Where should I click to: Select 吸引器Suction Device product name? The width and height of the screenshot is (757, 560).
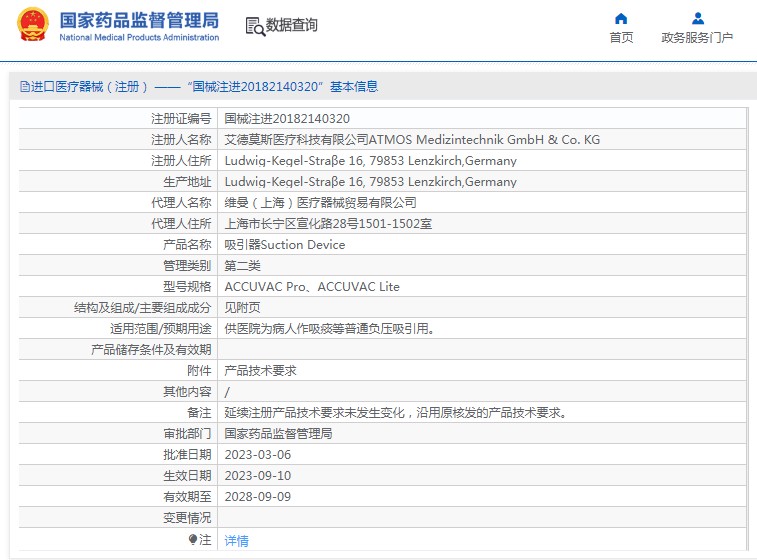click(x=285, y=245)
